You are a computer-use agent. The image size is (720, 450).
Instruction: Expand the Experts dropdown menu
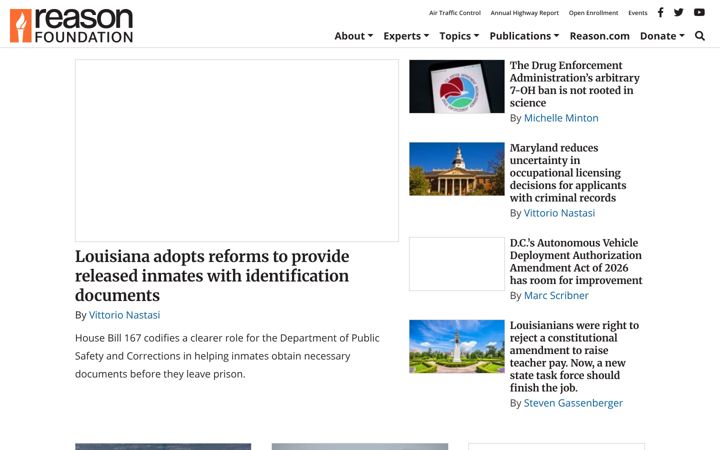click(406, 36)
